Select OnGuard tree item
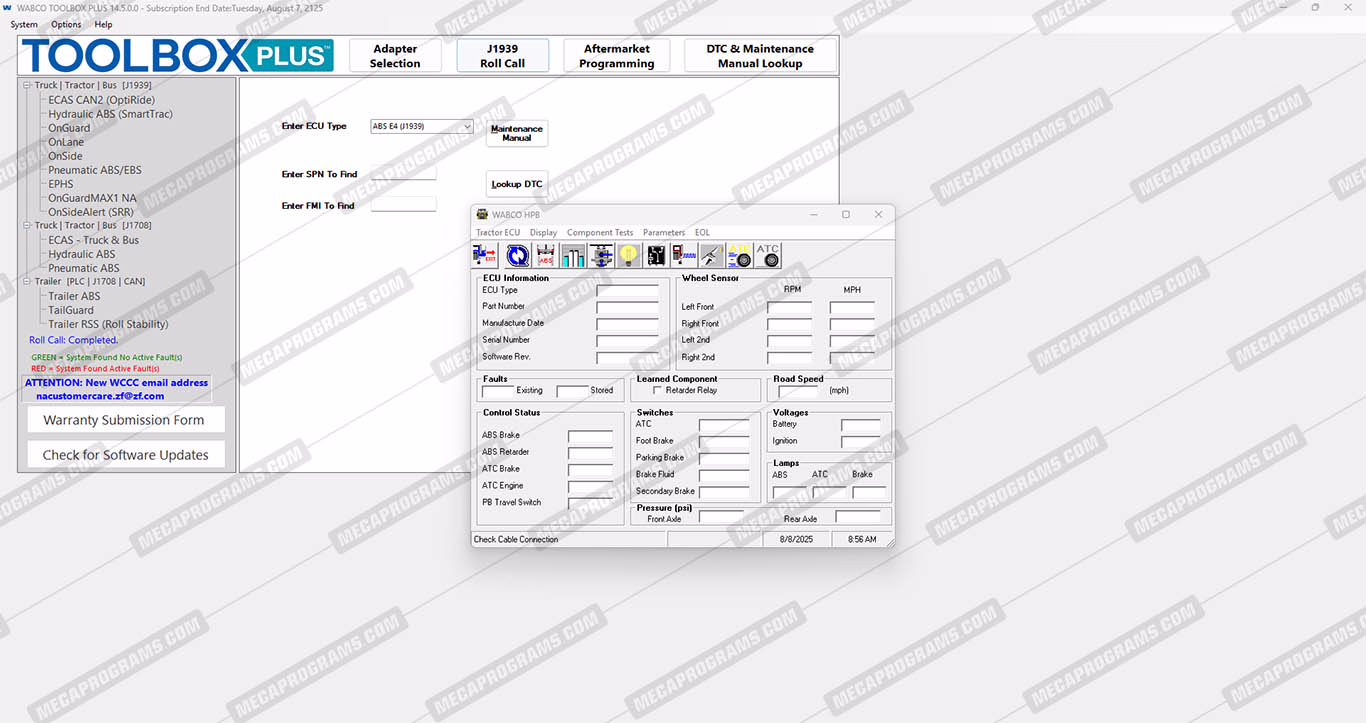1366x723 pixels. (69, 128)
